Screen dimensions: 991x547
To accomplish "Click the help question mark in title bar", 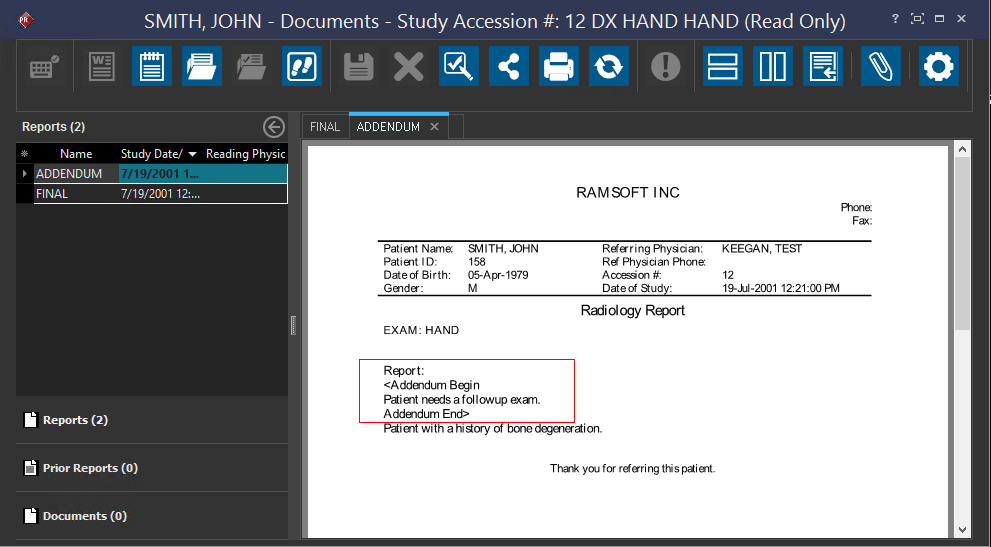I will point(894,20).
